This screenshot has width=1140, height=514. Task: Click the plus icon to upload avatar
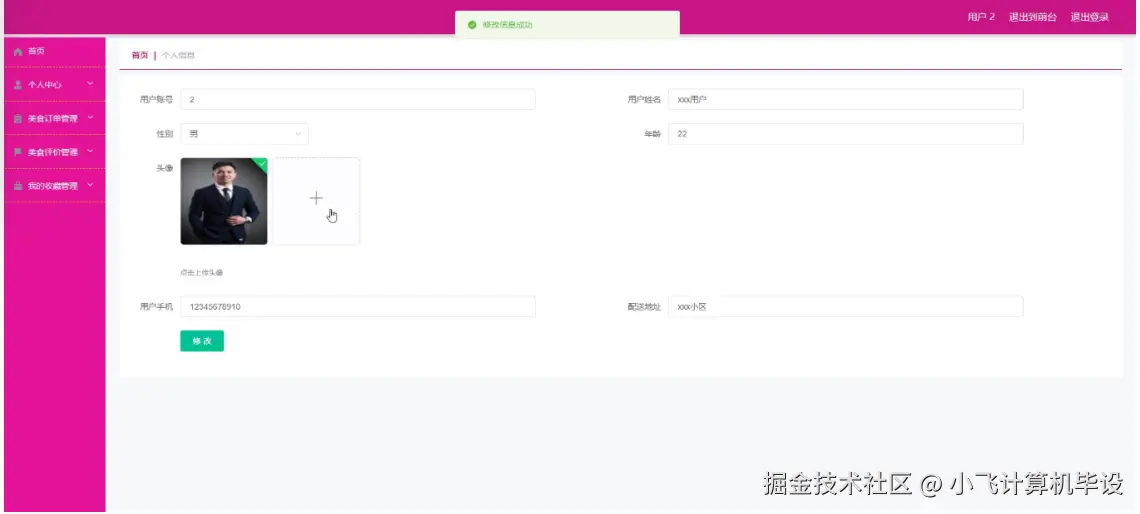pos(316,198)
